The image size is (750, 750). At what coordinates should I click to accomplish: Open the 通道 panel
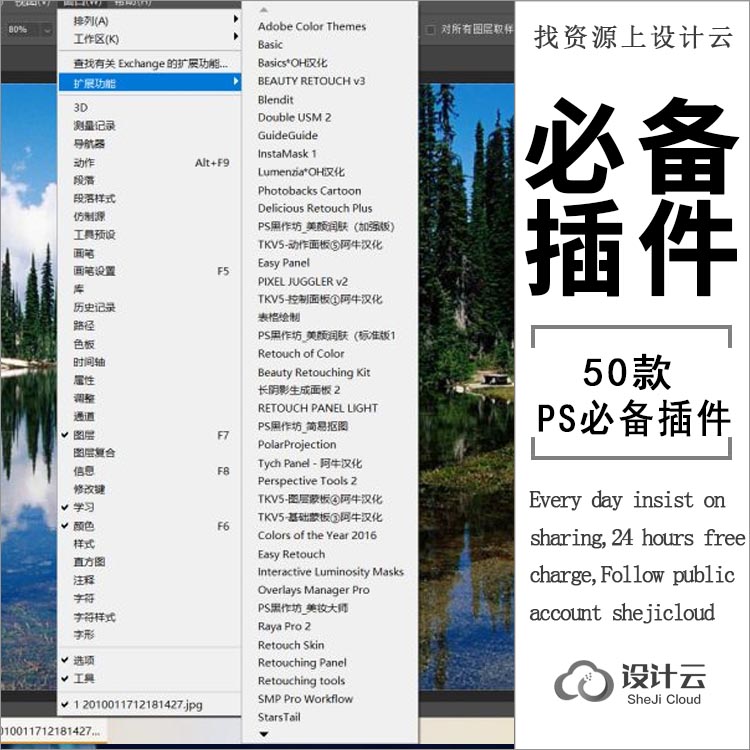click(150, 417)
